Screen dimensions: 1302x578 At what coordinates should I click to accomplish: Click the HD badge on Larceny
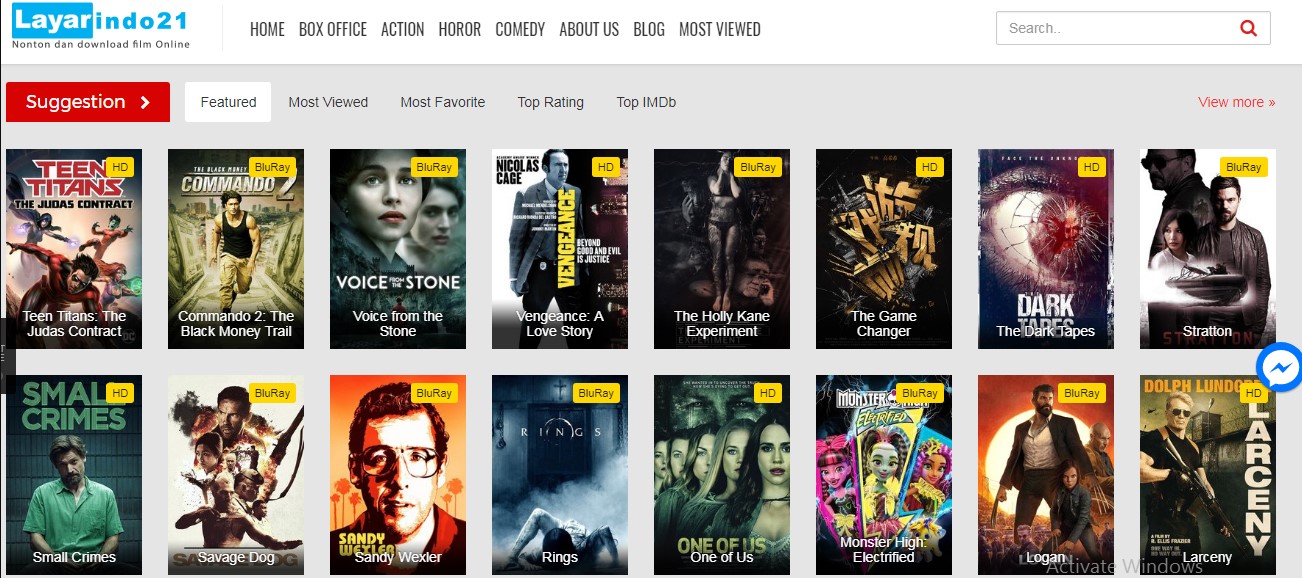click(1254, 393)
